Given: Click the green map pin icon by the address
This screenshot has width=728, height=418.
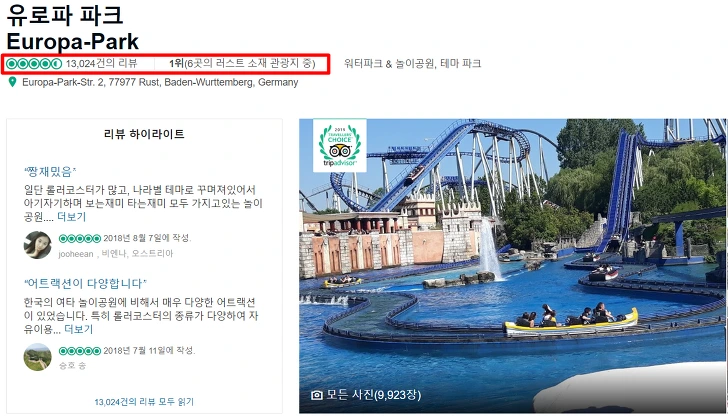Looking at the screenshot, I should pyautogui.click(x=13, y=82).
